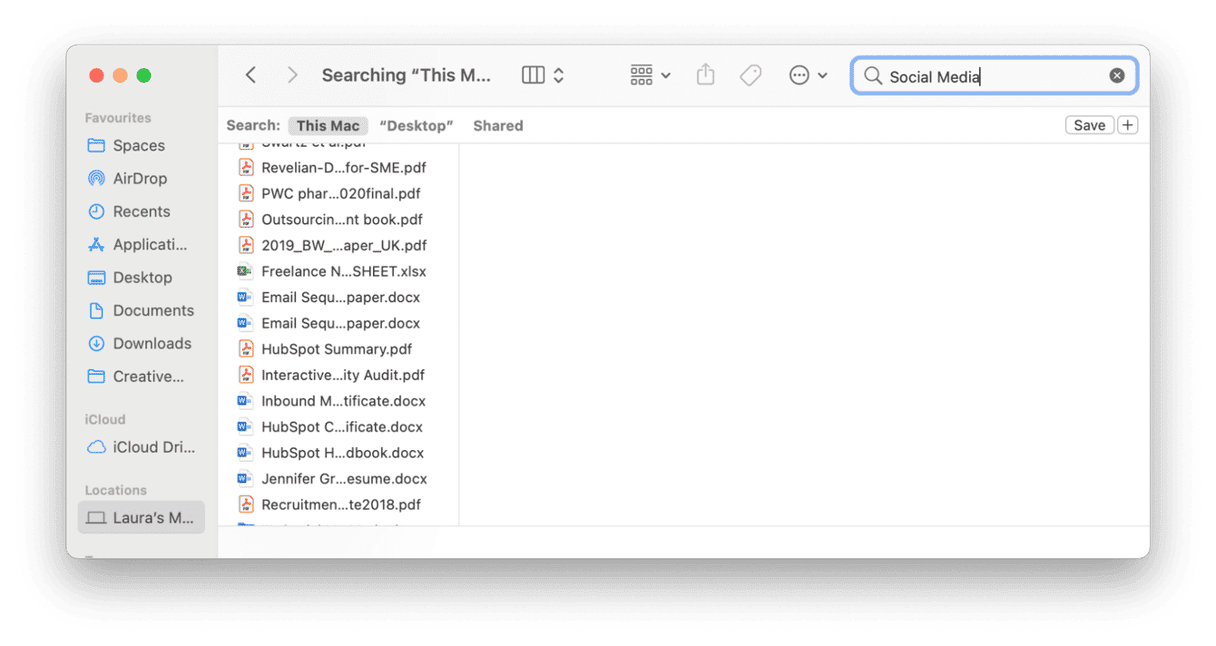Select the Shared search scope
Screen dimensions: 1216x646
click(x=498, y=125)
